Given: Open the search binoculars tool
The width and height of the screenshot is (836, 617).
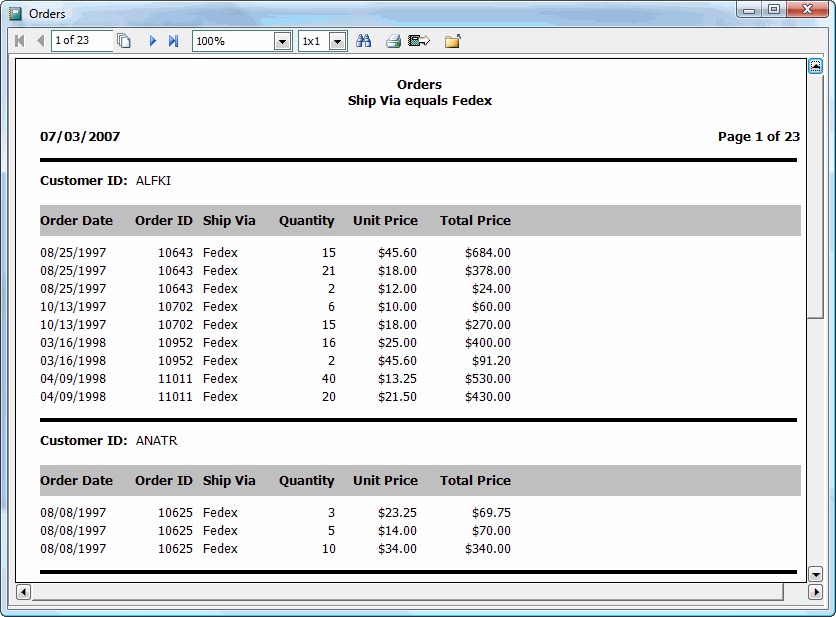Looking at the screenshot, I should click(x=364, y=41).
